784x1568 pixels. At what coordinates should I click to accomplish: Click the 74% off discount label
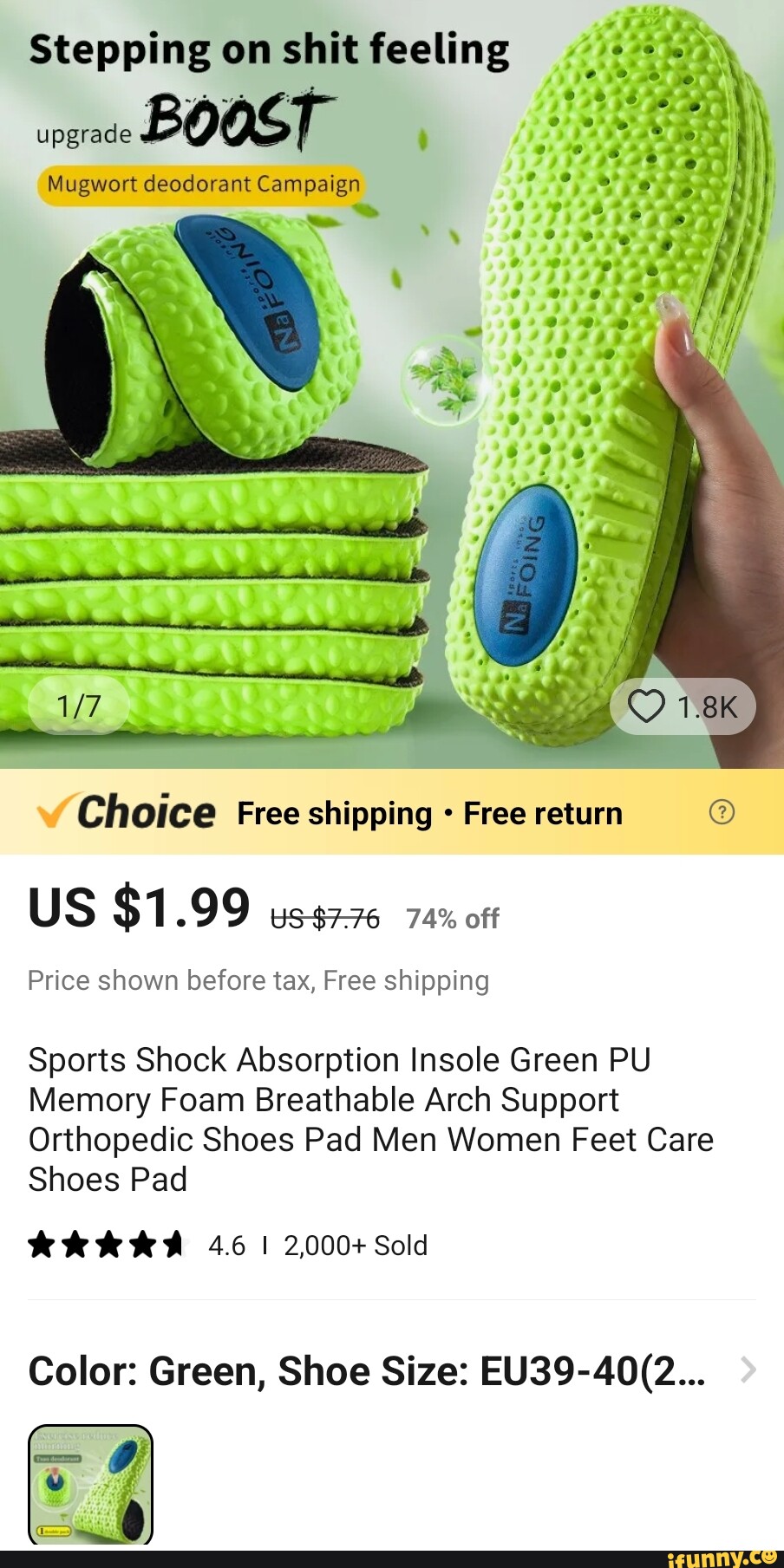(x=453, y=919)
